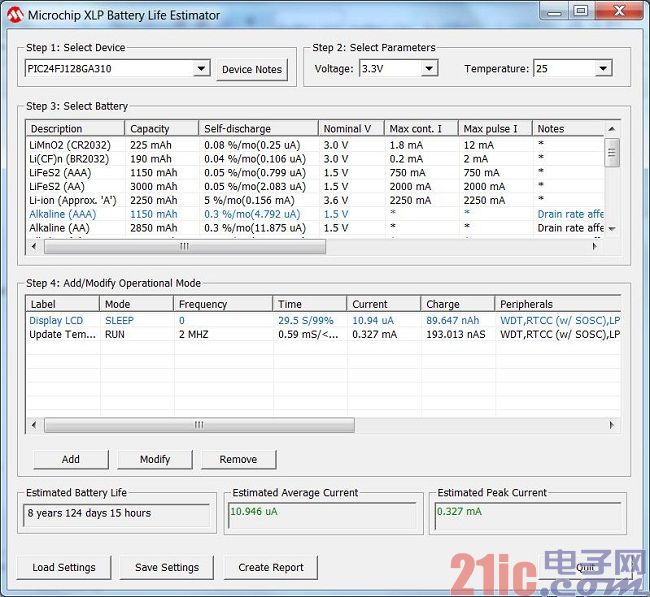This screenshot has width=650, height=597.
Task: Click the Charge column header
Action: tap(458, 304)
